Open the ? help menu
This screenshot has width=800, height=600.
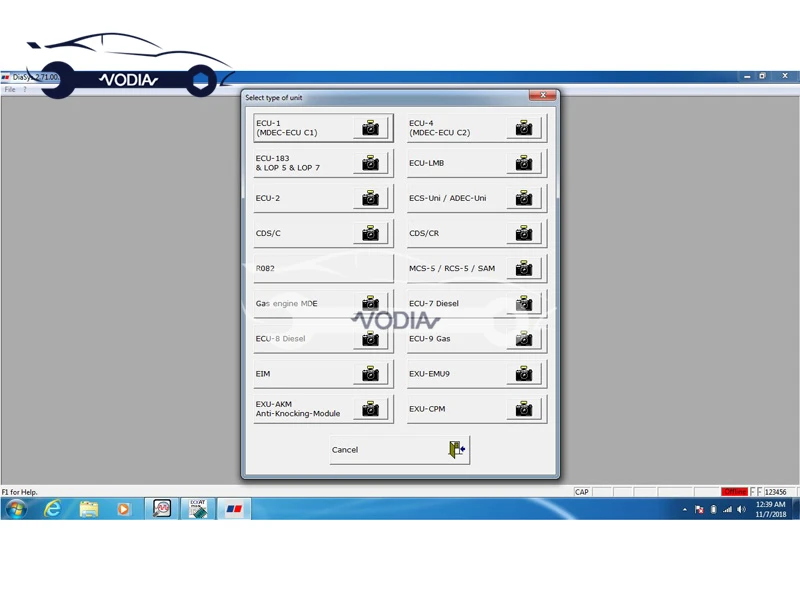(x=24, y=89)
